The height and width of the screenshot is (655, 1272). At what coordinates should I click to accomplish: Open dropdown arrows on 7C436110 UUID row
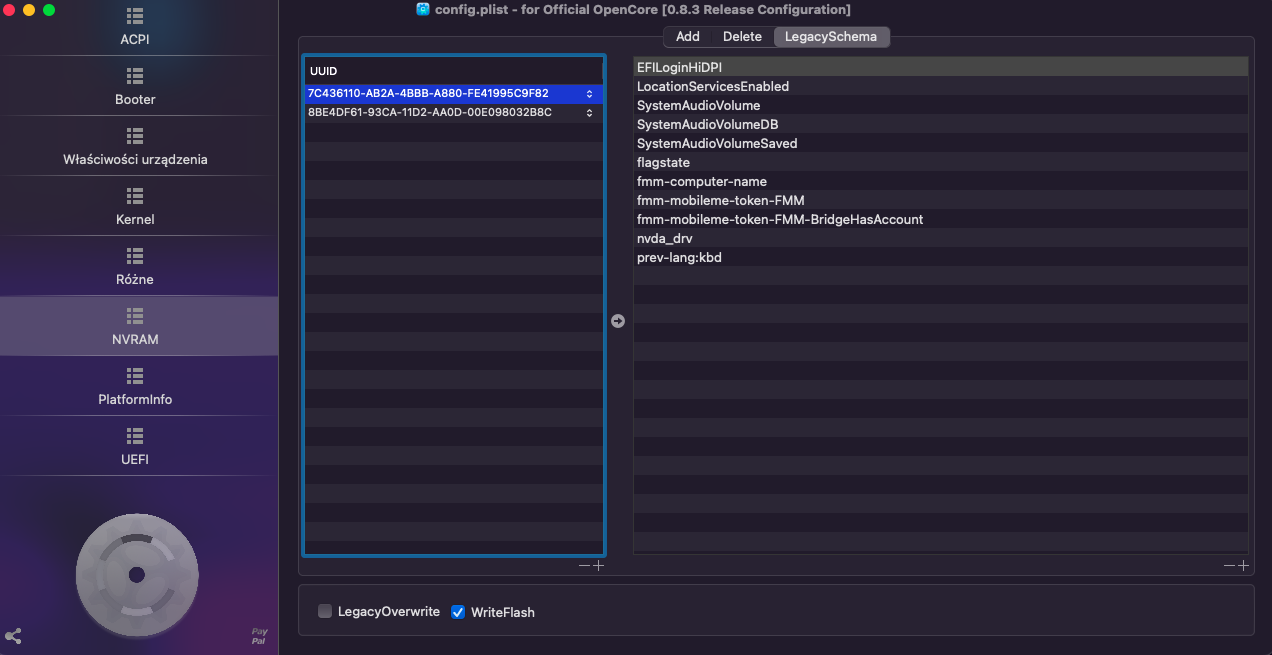(x=589, y=94)
